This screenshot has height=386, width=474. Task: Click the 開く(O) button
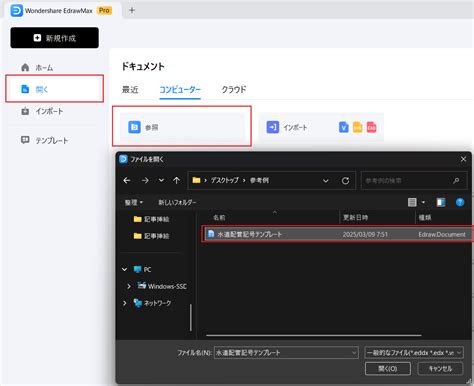tap(388, 368)
